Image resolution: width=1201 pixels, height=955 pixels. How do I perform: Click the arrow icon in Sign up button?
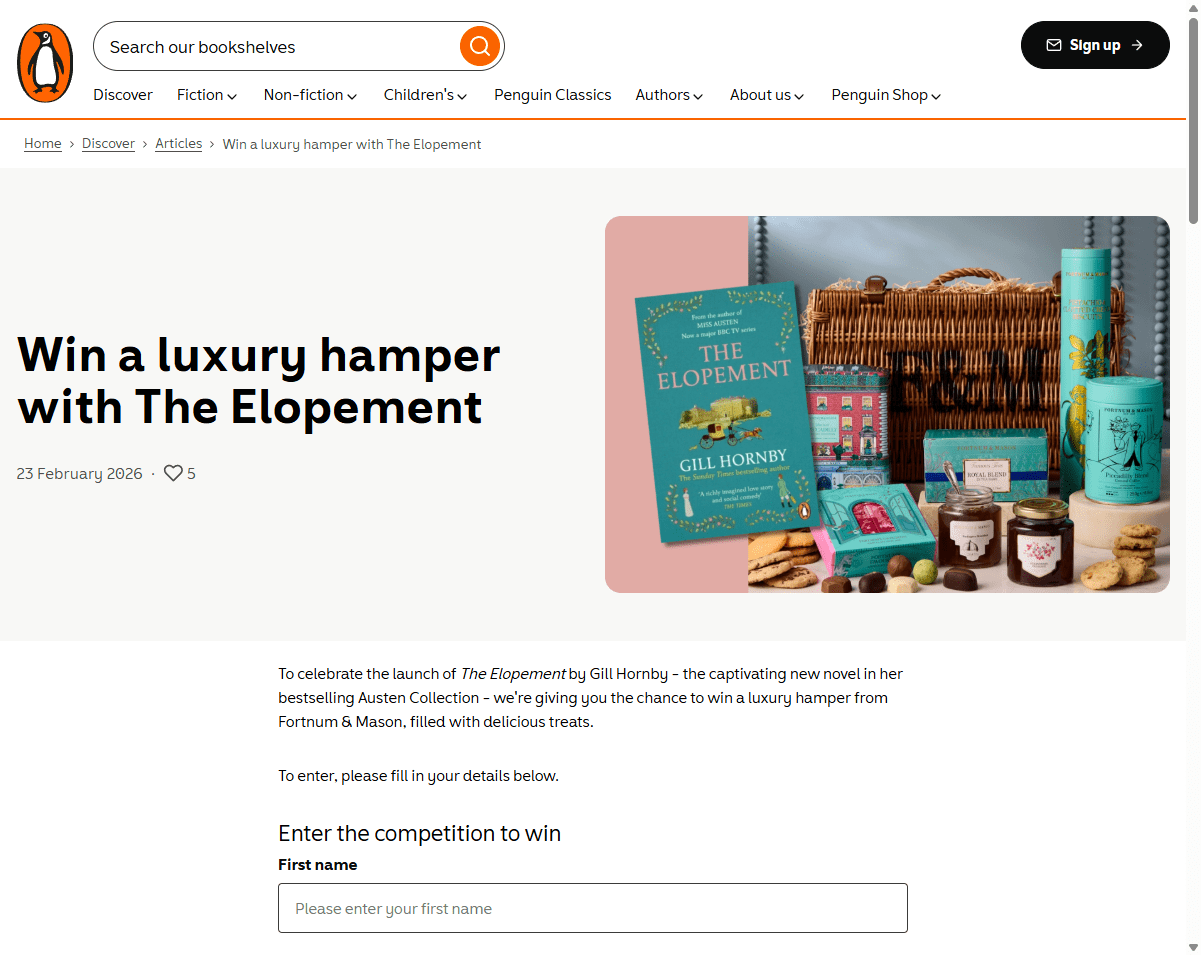click(x=1137, y=45)
